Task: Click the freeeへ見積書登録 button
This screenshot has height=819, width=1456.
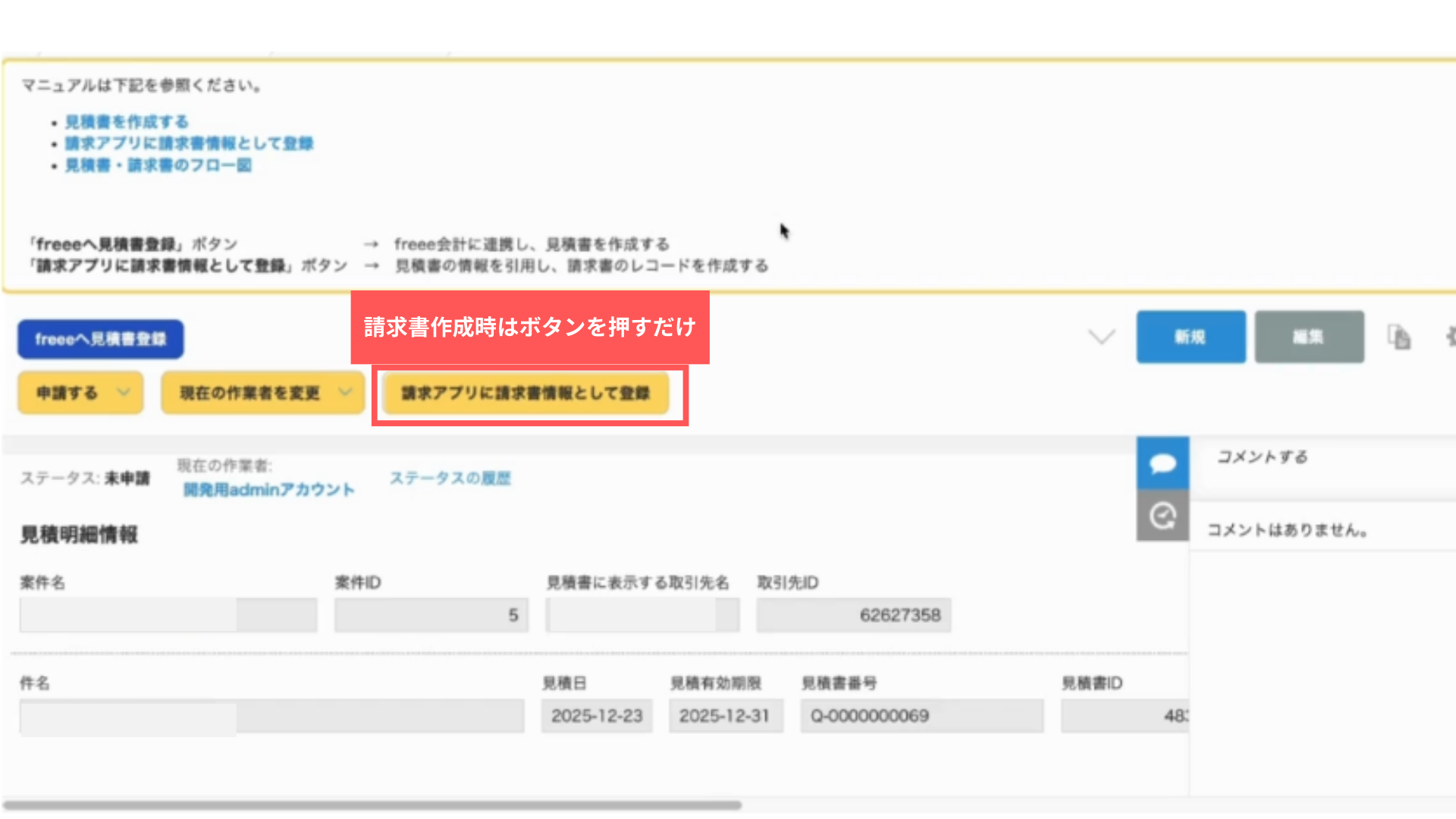Action: [x=99, y=339]
